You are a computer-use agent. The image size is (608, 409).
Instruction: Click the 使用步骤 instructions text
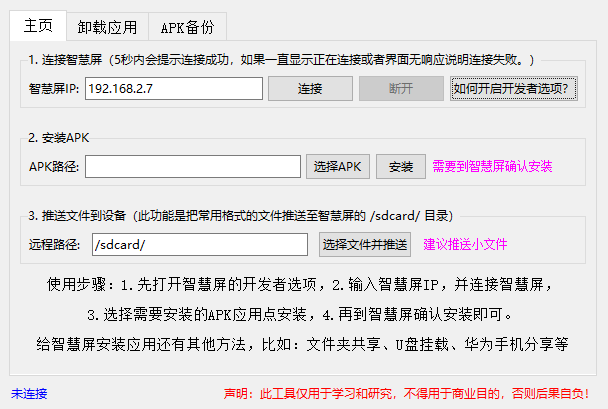pos(299,283)
